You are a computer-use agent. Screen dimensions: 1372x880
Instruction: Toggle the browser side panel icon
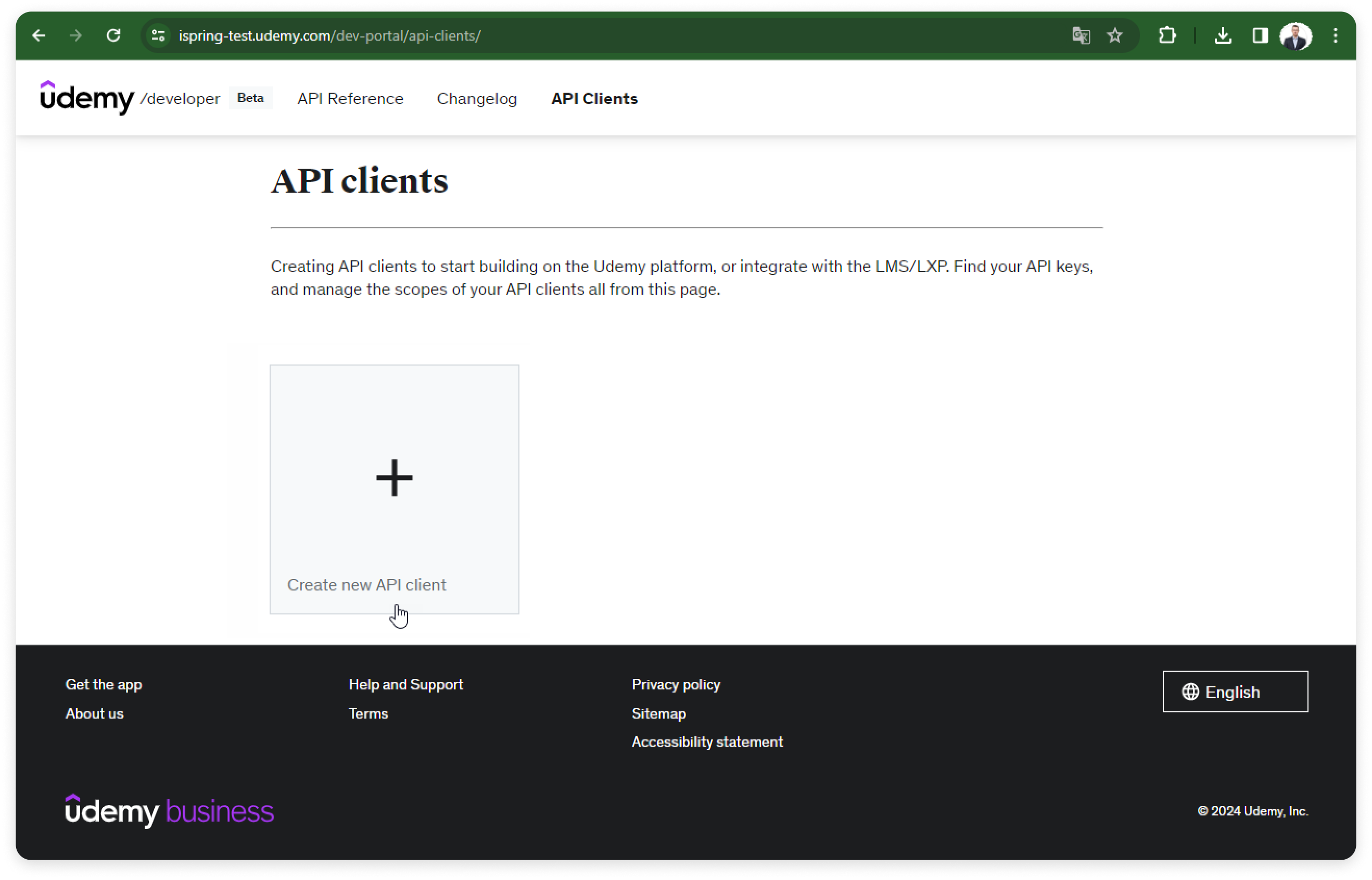pos(1260,35)
